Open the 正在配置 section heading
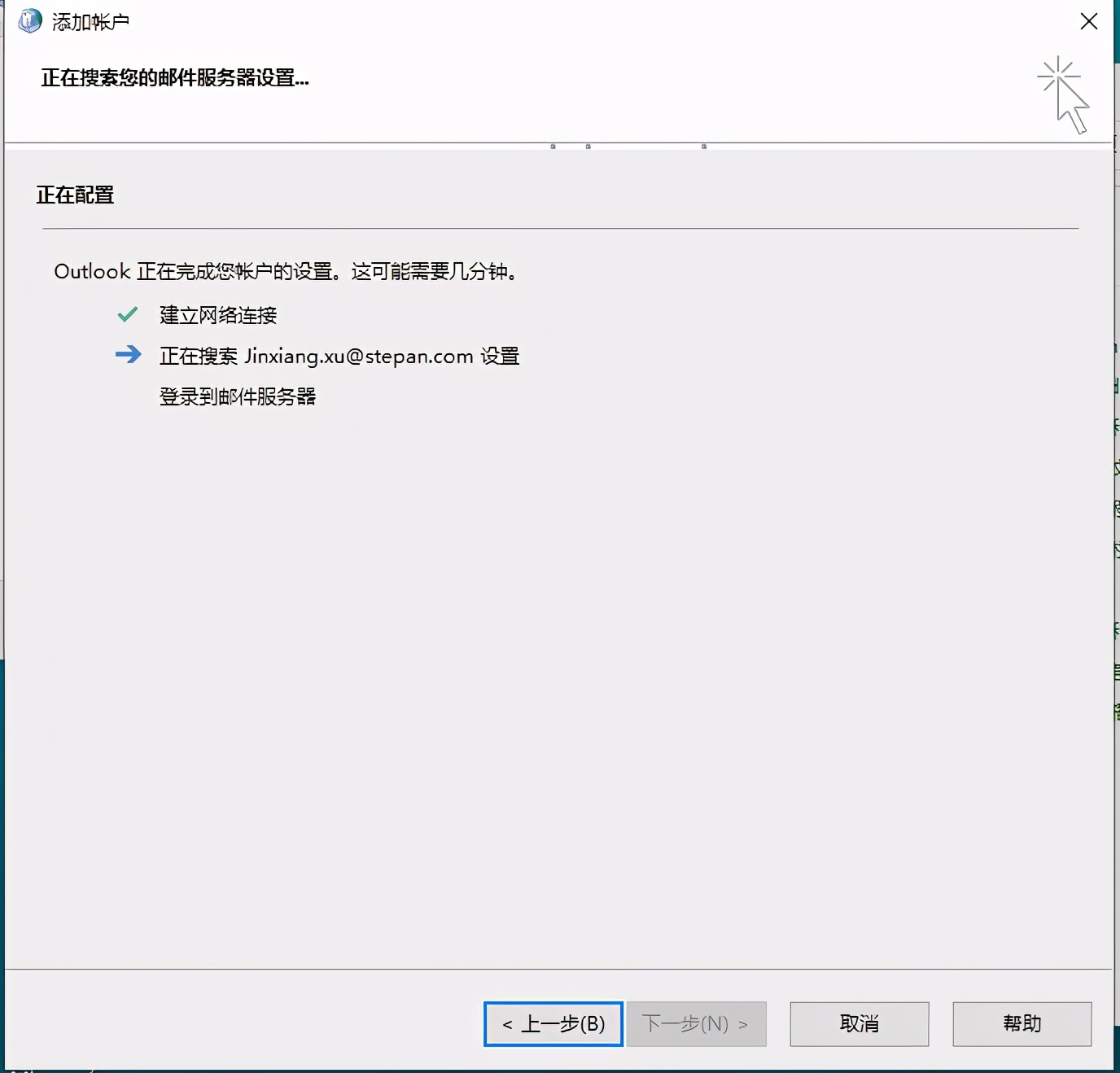Screen dimensions: 1120x1073 coord(75,195)
